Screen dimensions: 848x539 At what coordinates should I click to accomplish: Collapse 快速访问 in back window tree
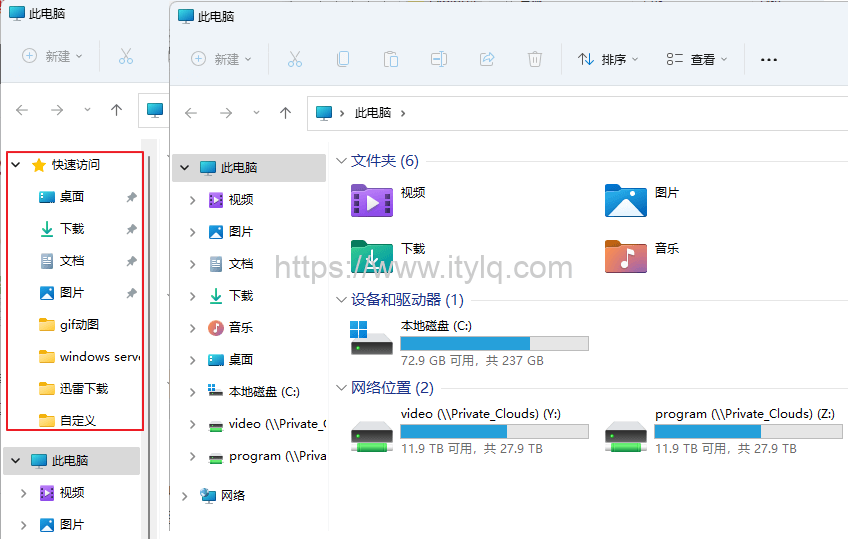(x=16, y=165)
